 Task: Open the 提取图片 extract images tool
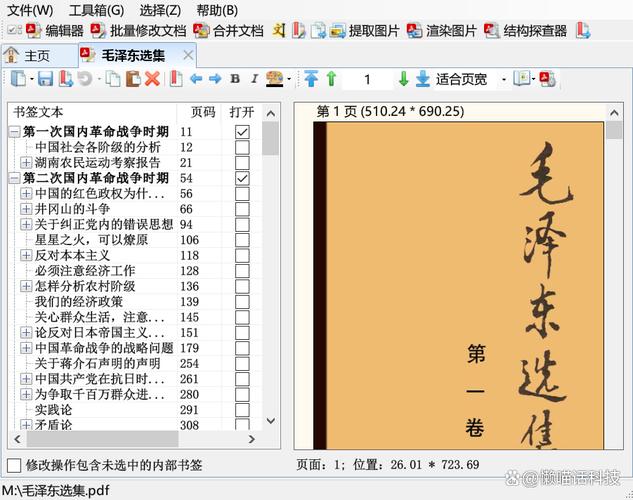[365, 31]
